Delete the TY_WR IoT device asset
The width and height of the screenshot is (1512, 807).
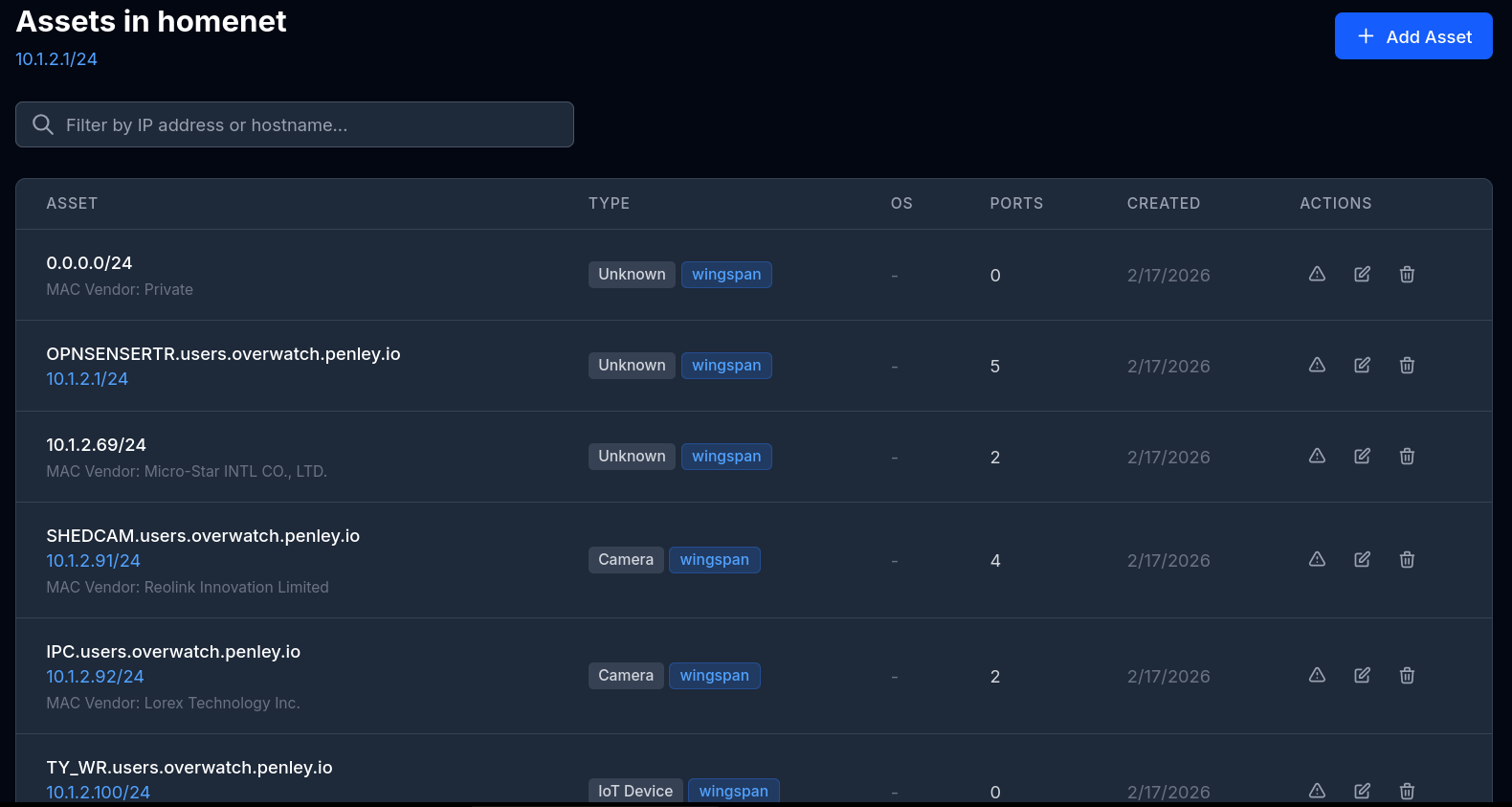pyautogui.click(x=1407, y=791)
